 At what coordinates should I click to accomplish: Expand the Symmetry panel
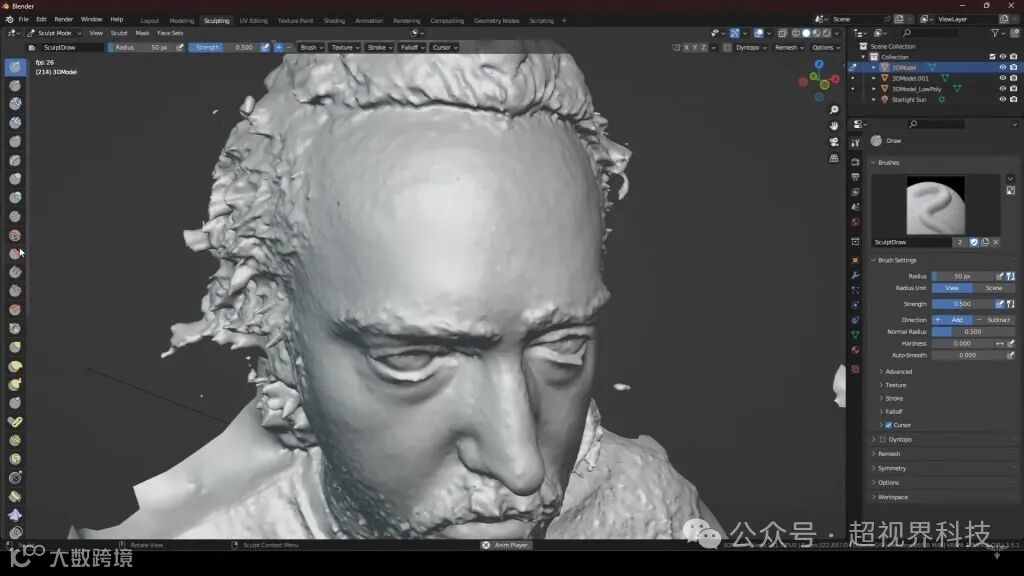click(891, 468)
